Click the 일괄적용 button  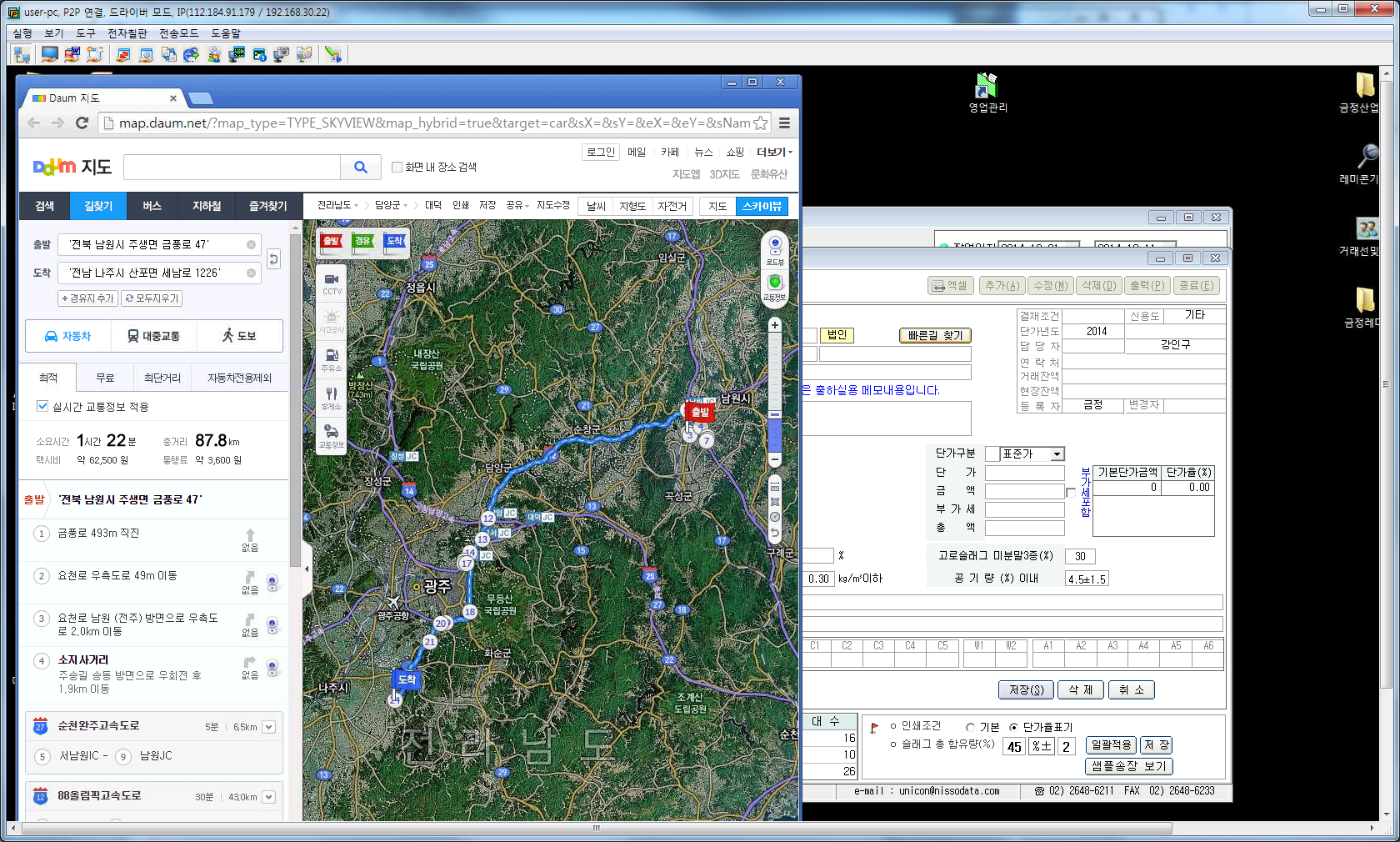[1111, 745]
